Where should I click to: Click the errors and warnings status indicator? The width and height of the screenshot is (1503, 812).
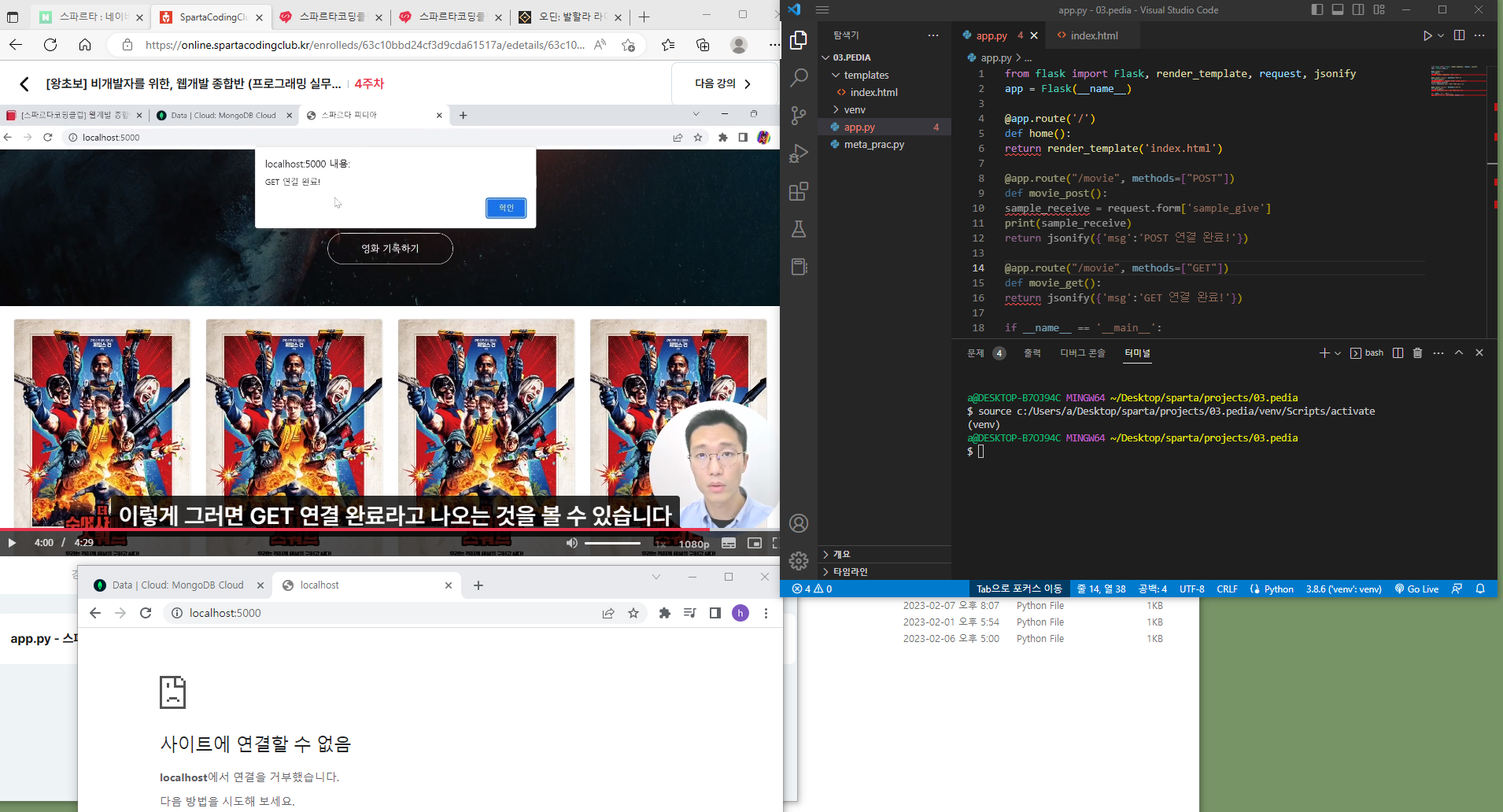click(x=812, y=589)
